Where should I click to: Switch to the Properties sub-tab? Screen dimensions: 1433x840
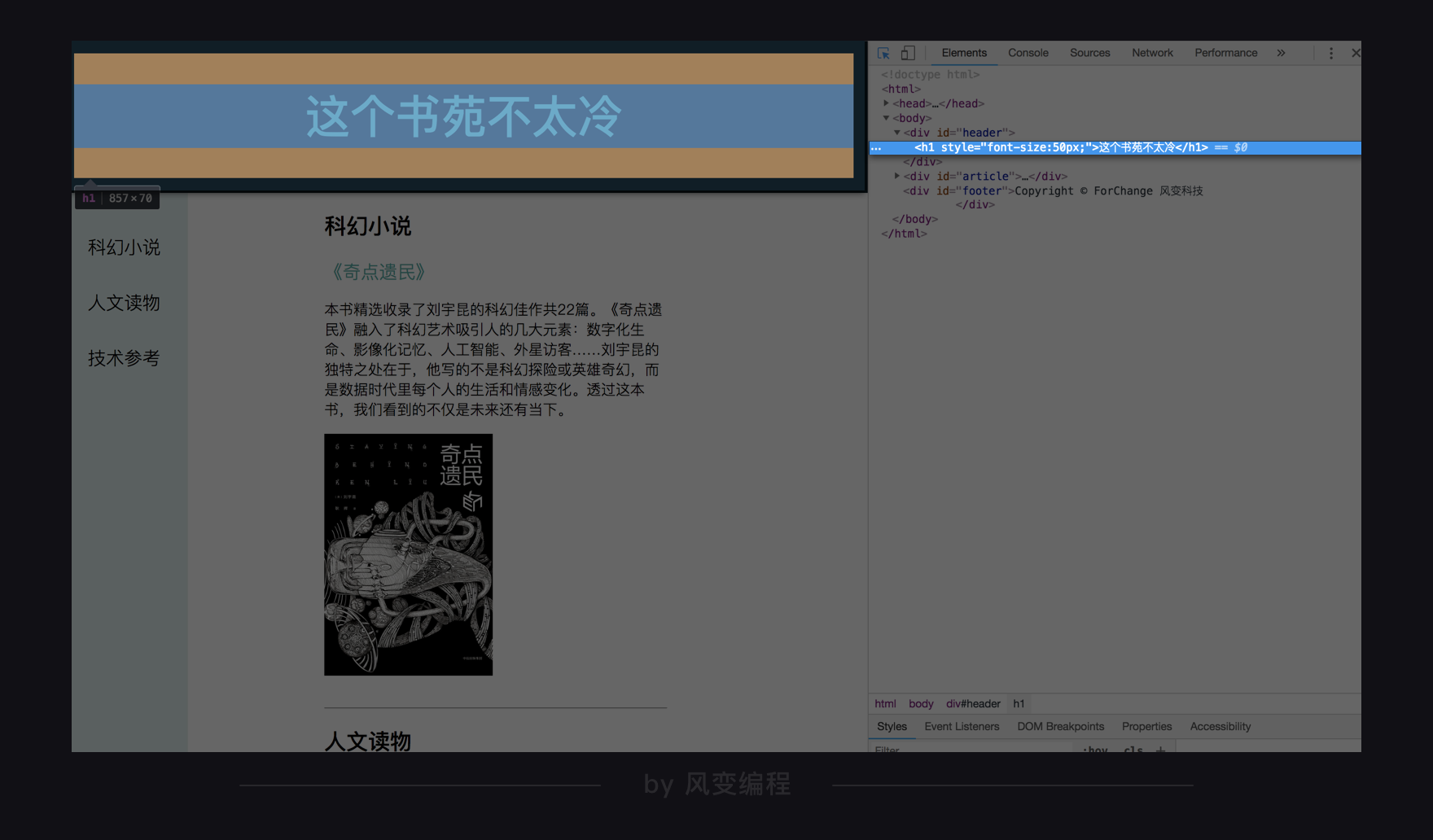1146,727
